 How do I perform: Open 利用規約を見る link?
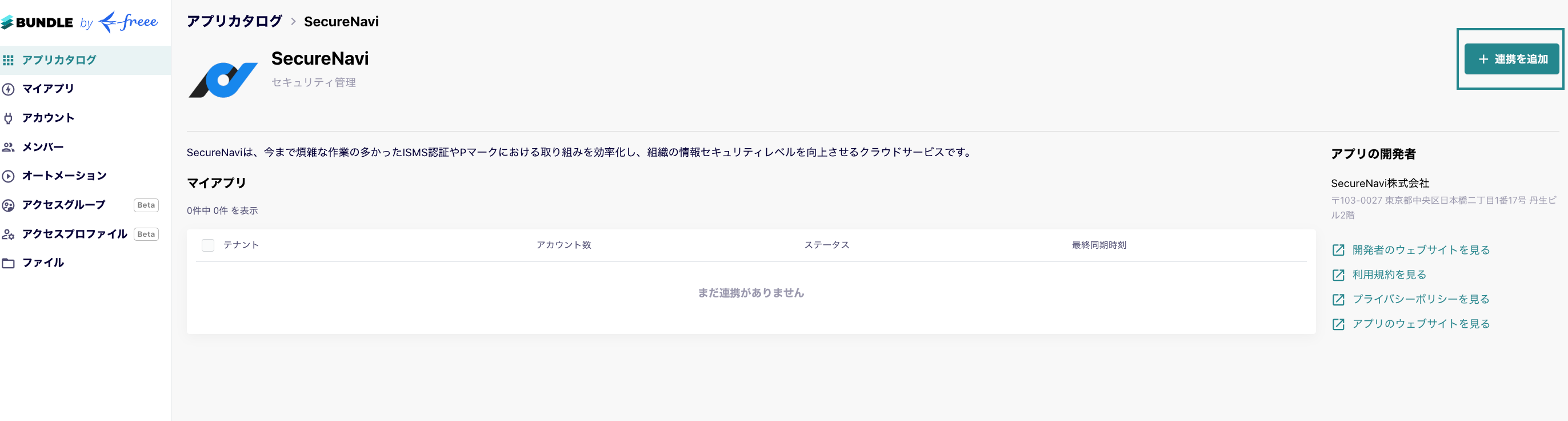[1389, 275]
